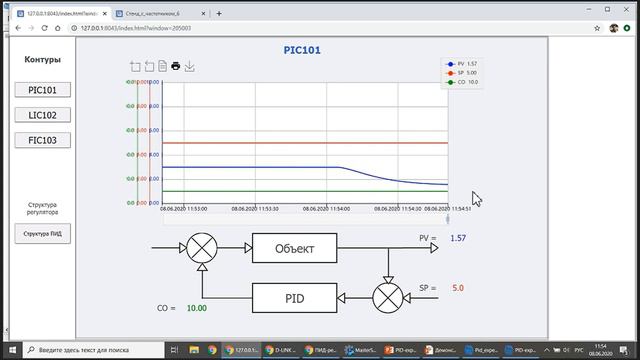Open the FIC103 control loop
Image resolution: width=640 pixels, height=360 pixels.
(x=42, y=140)
